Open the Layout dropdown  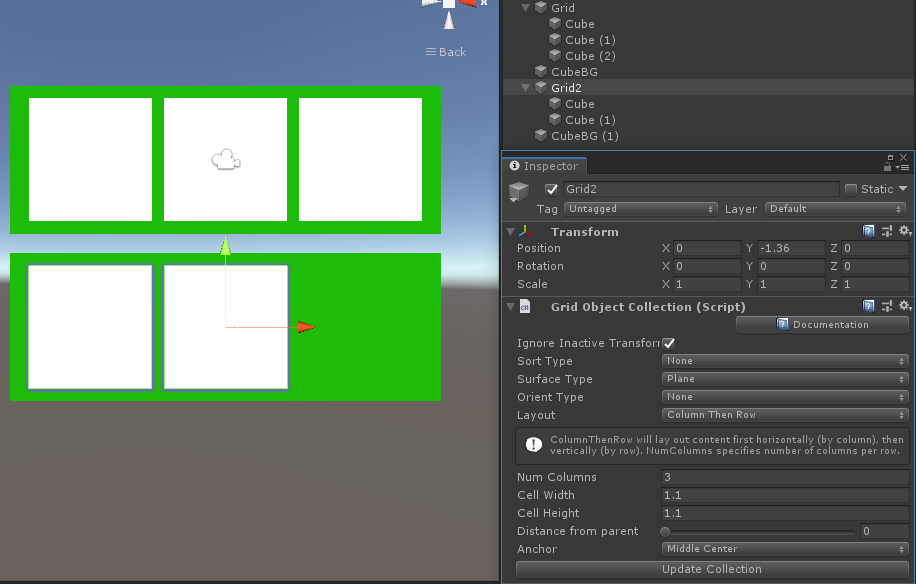click(x=785, y=415)
